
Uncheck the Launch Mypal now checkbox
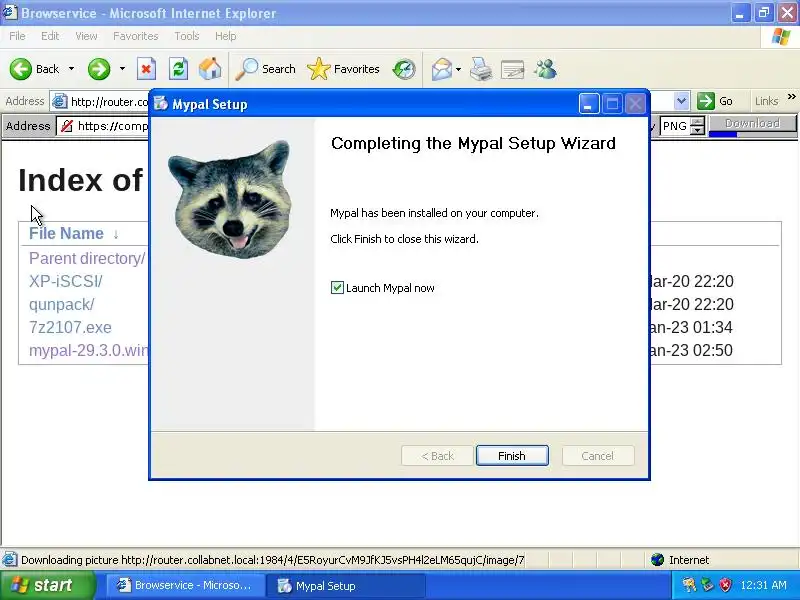pos(337,288)
